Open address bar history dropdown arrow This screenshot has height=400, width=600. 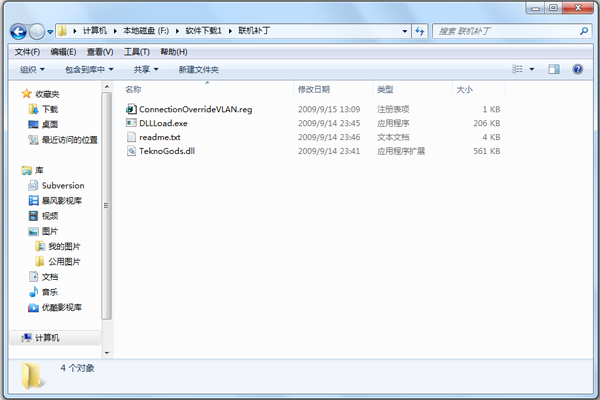(404, 31)
